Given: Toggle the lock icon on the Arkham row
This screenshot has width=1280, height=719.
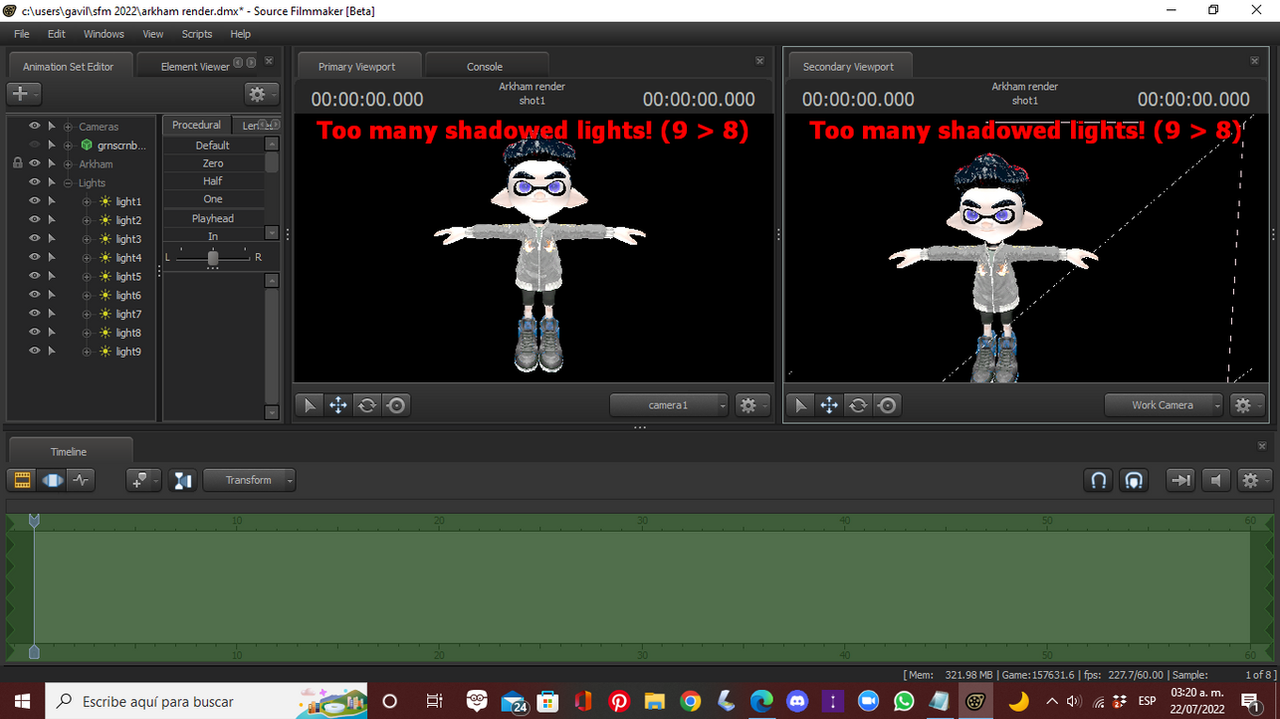Looking at the screenshot, I should point(17,163).
